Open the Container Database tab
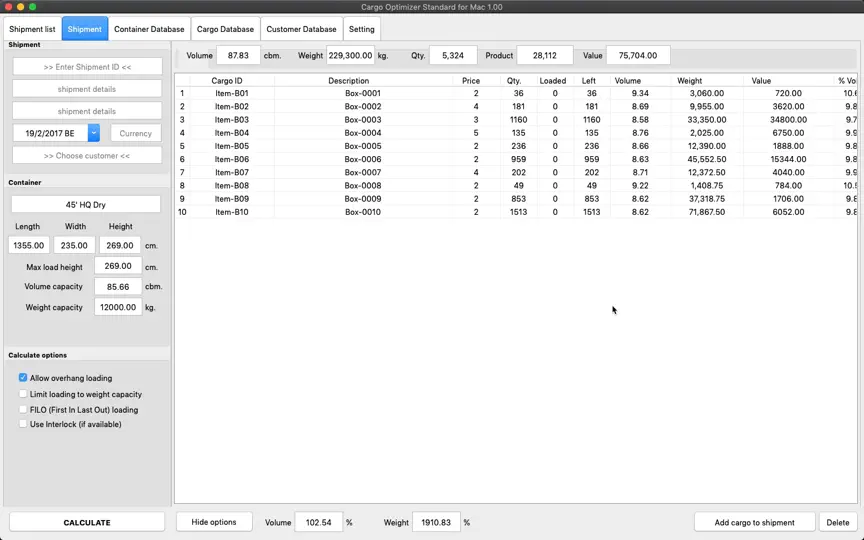The image size is (864, 540). (x=149, y=29)
